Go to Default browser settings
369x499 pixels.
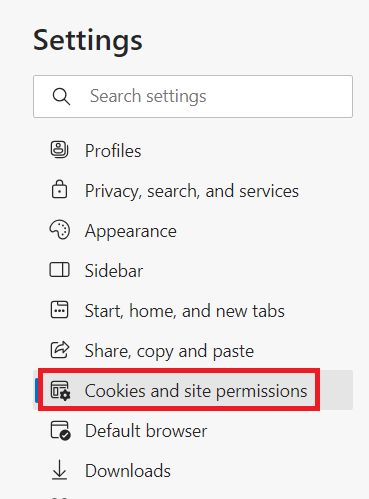pos(146,431)
